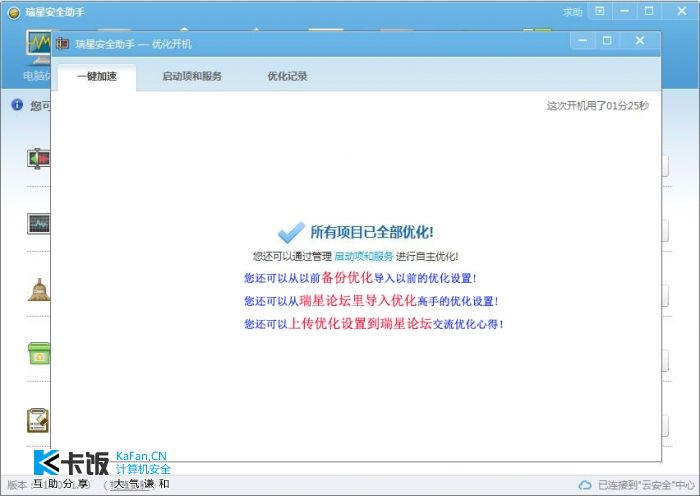The height and width of the screenshot is (496, 700).
Task: Click the 瑞星安全助手 — 优化开机 title text
Action: pyautogui.click(x=133, y=44)
